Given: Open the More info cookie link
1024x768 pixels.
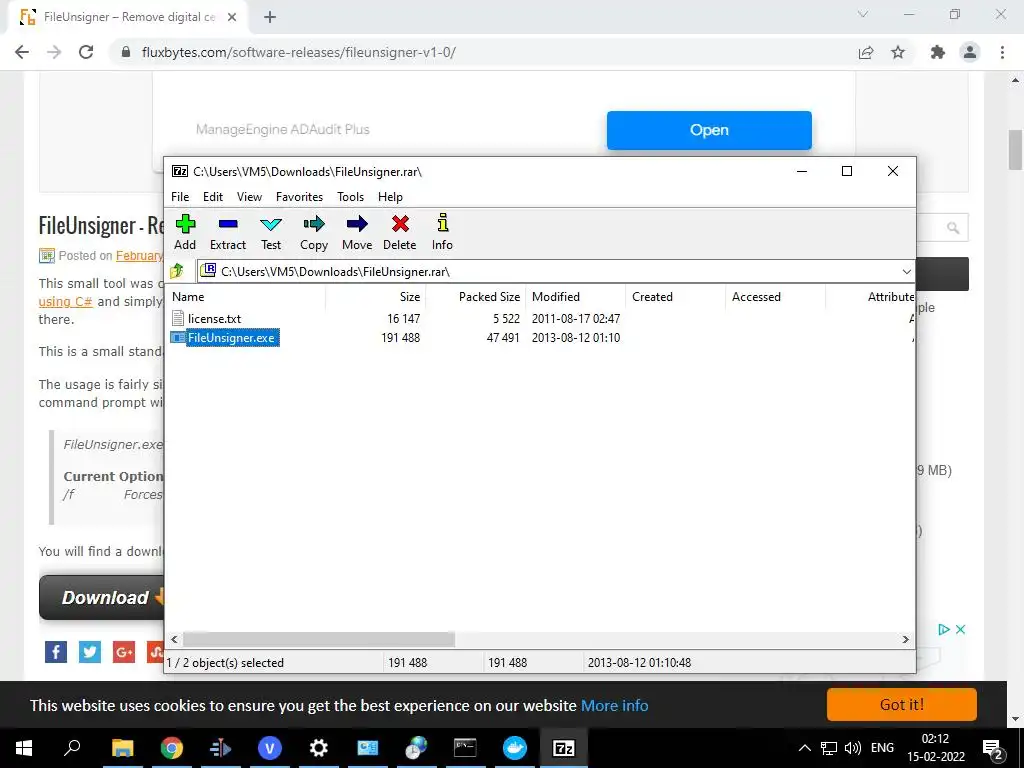Looking at the screenshot, I should pos(615,705).
